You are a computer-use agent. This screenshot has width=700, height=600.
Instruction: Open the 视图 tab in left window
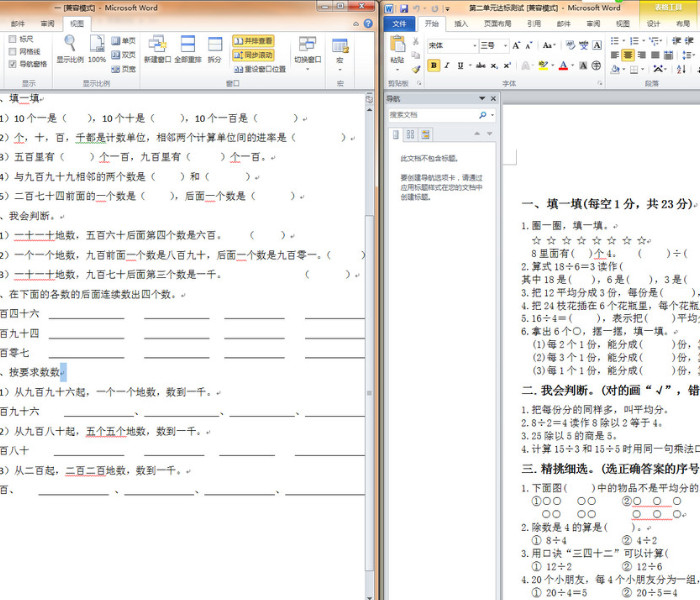(x=77, y=24)
